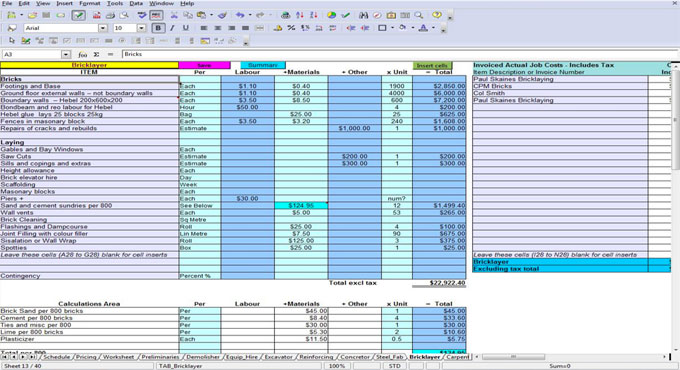
Task: Expand the New document dropdown arrow
Action: click(21, 15)
